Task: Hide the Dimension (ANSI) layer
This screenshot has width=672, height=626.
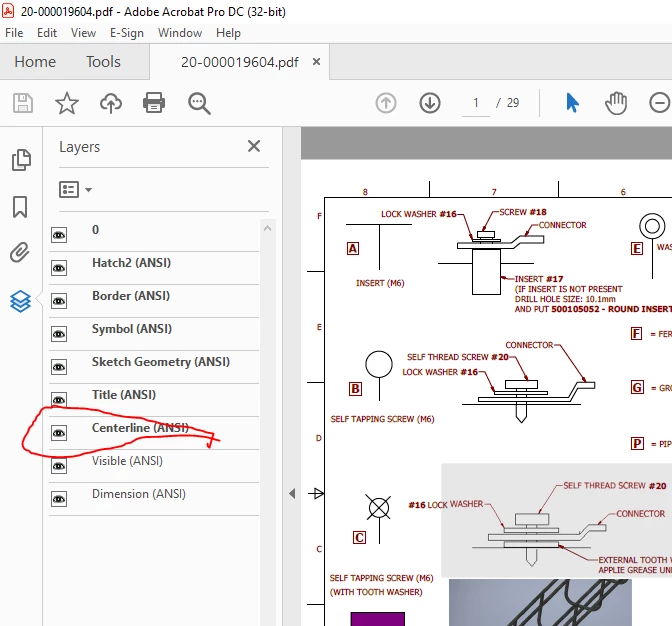Action: [x=59, y=499]
